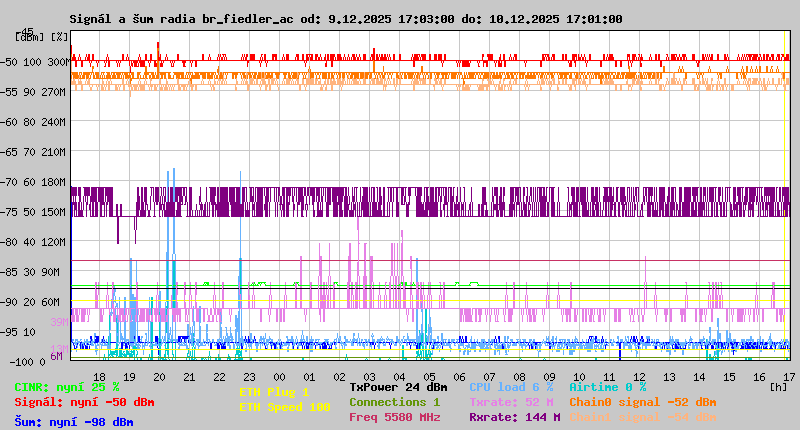Click the CINR legend entry in green
This screenshot has height=430, width=800.
click(66, 387)
